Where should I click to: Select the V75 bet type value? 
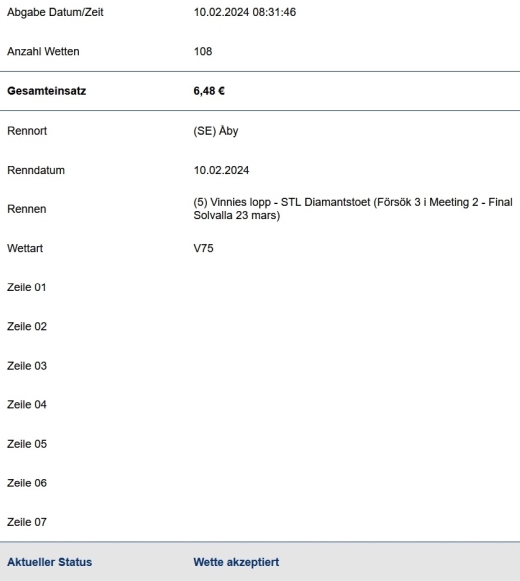(x=203, y=248)
